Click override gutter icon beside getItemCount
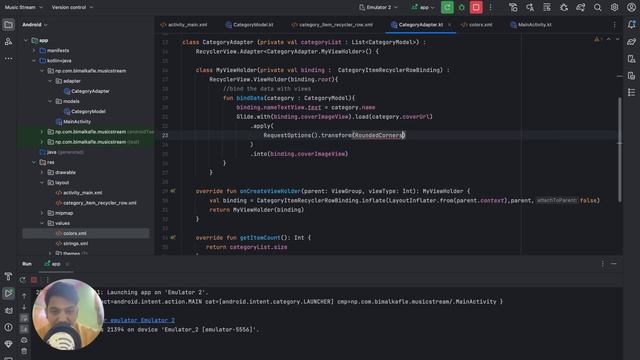Image resolution: width=640 pixels, height=360 pixels. coord(173,238)
